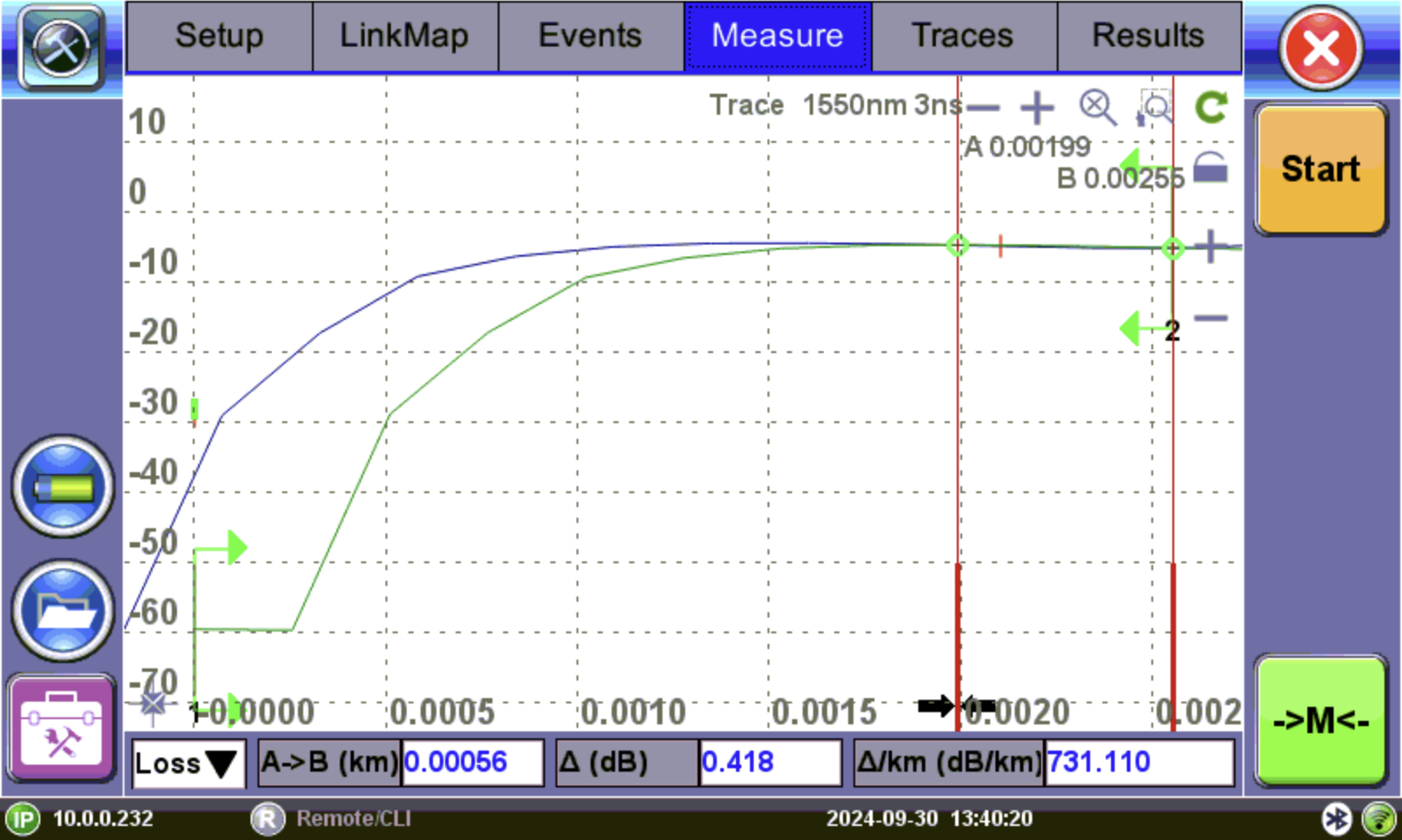
Task: Open the pink toolbox utilities icon
Action: point(61,727)
